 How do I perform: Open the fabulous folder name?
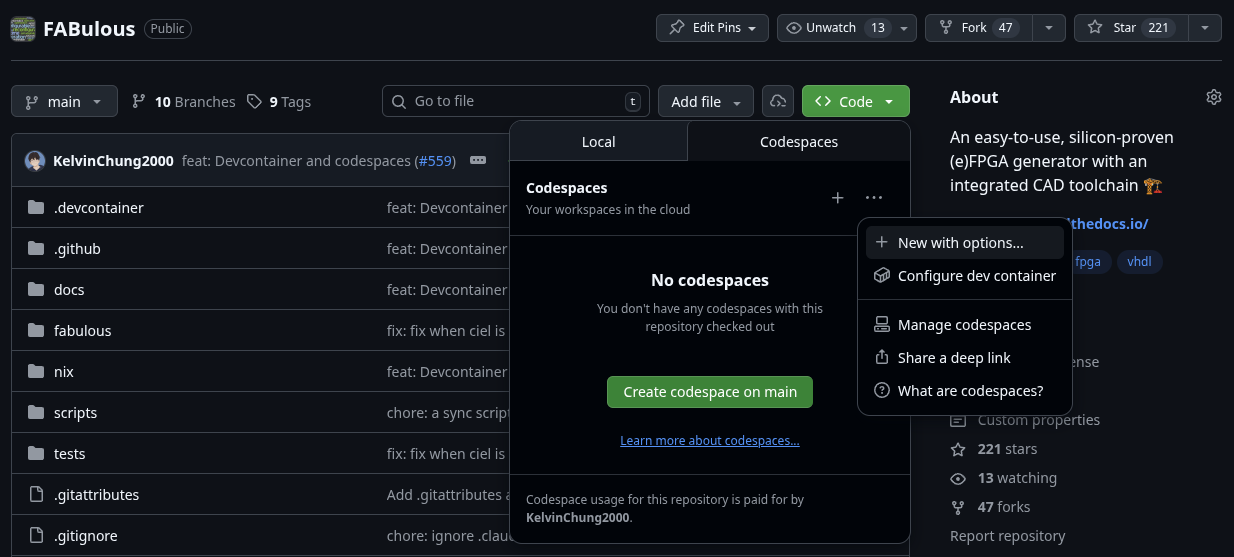tap(83, 331)
